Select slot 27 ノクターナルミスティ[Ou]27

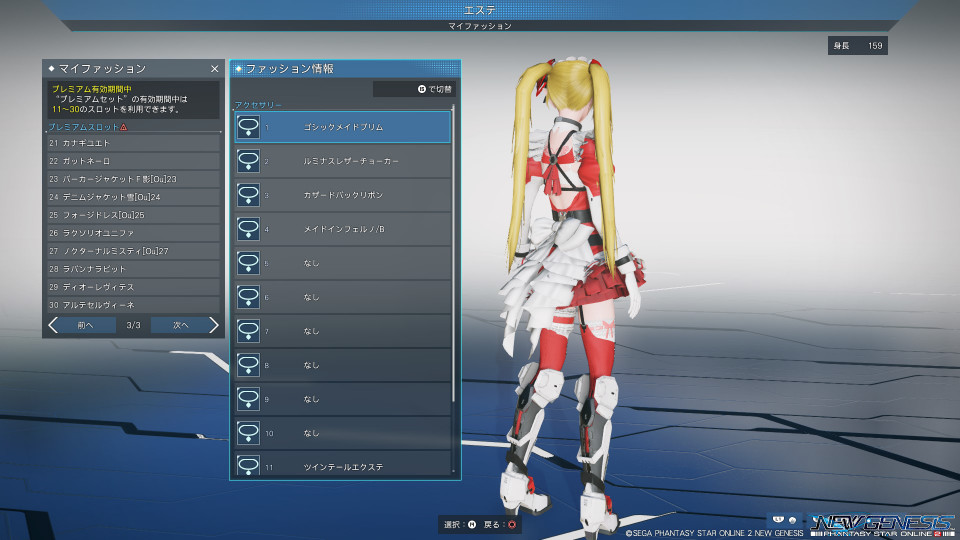[x=133, y=251]
